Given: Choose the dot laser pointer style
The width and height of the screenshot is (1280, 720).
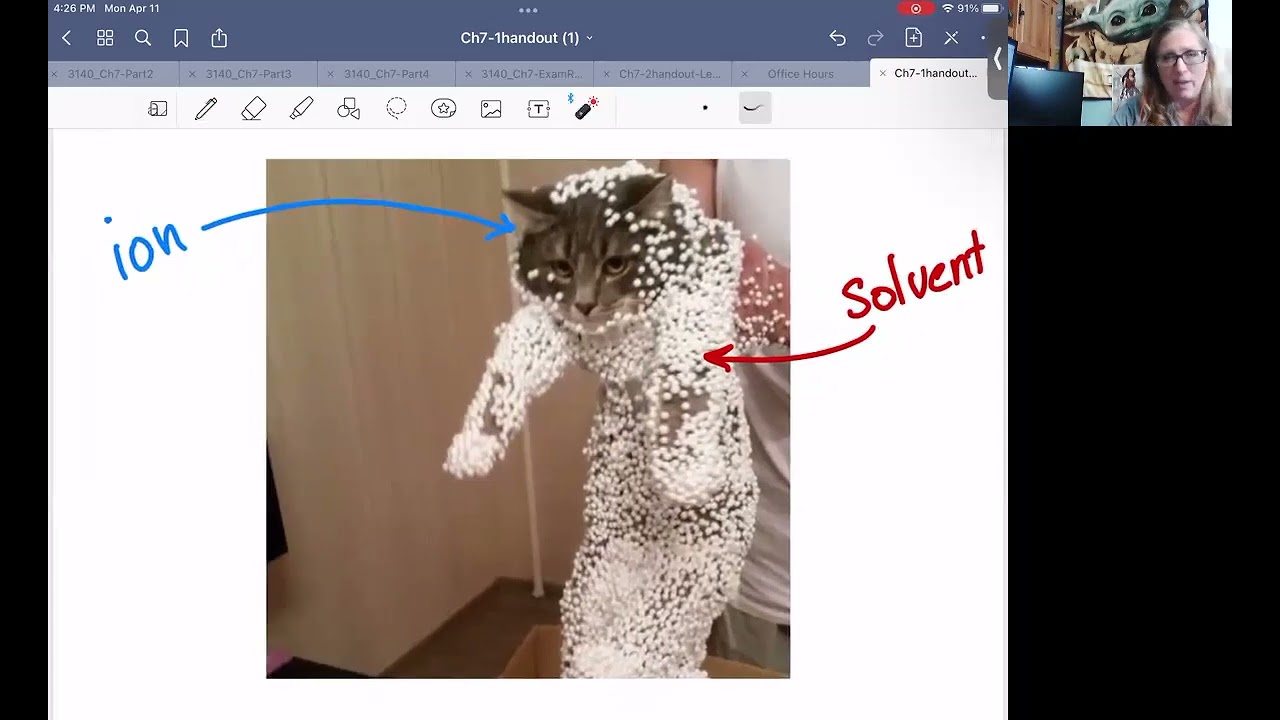Looking at the screenshot, I should coord(705,108).
